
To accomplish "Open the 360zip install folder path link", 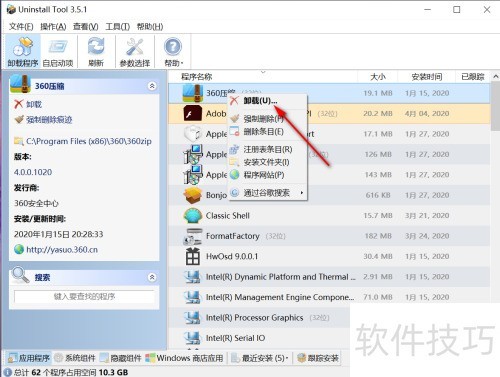I will [89, 141].
